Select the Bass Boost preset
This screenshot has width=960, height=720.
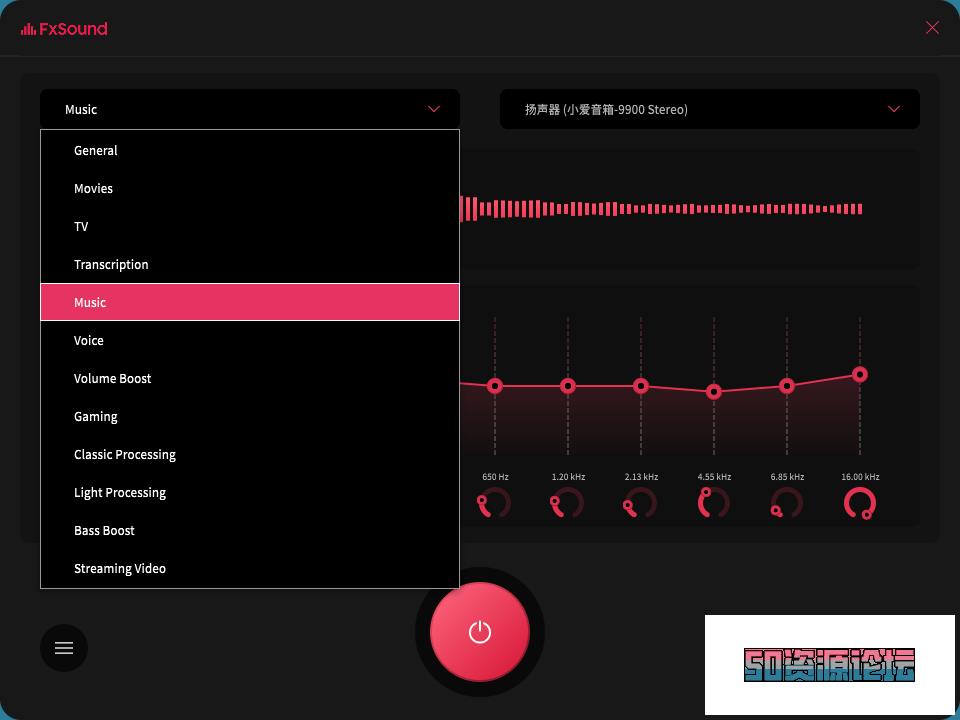click(104, 531)
